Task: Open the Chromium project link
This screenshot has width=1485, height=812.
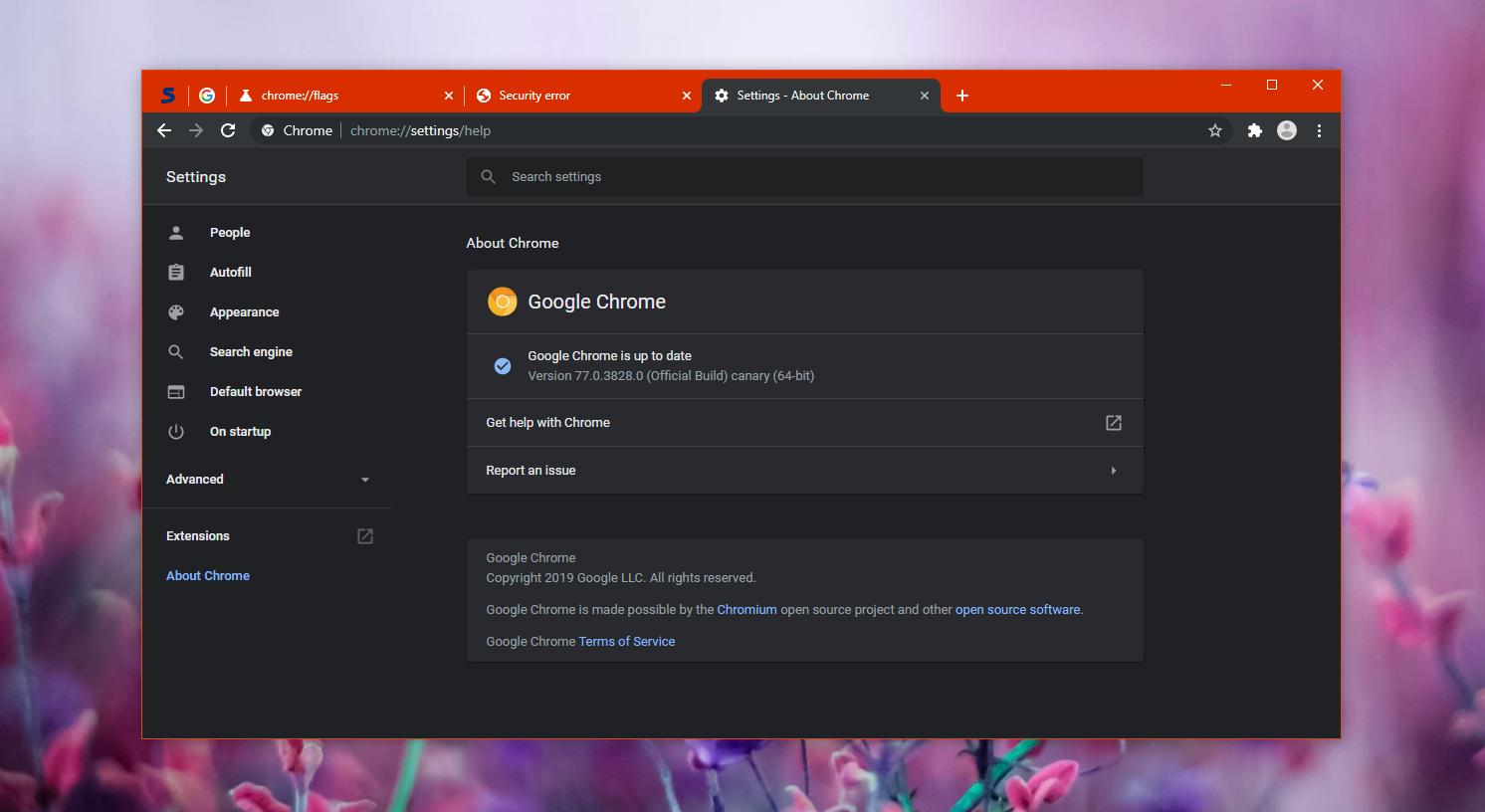Action: click(746, 610)
